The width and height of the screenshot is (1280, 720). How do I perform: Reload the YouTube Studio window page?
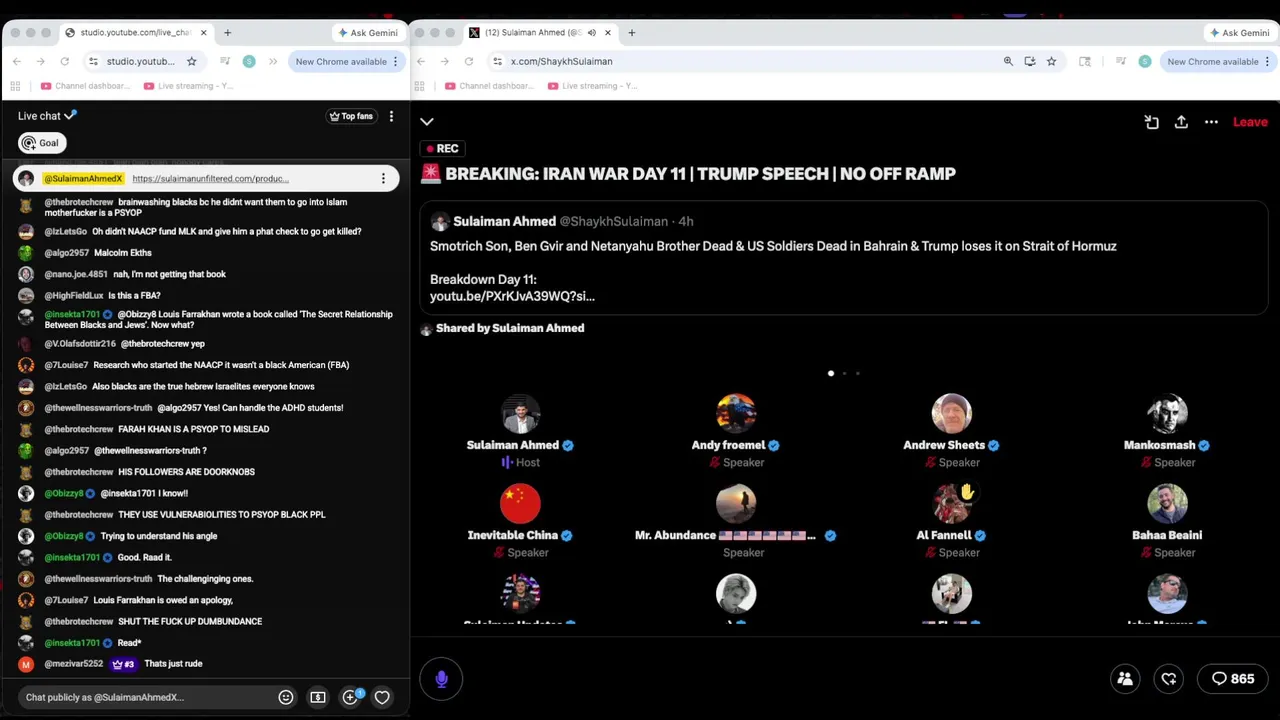[64, 61]
